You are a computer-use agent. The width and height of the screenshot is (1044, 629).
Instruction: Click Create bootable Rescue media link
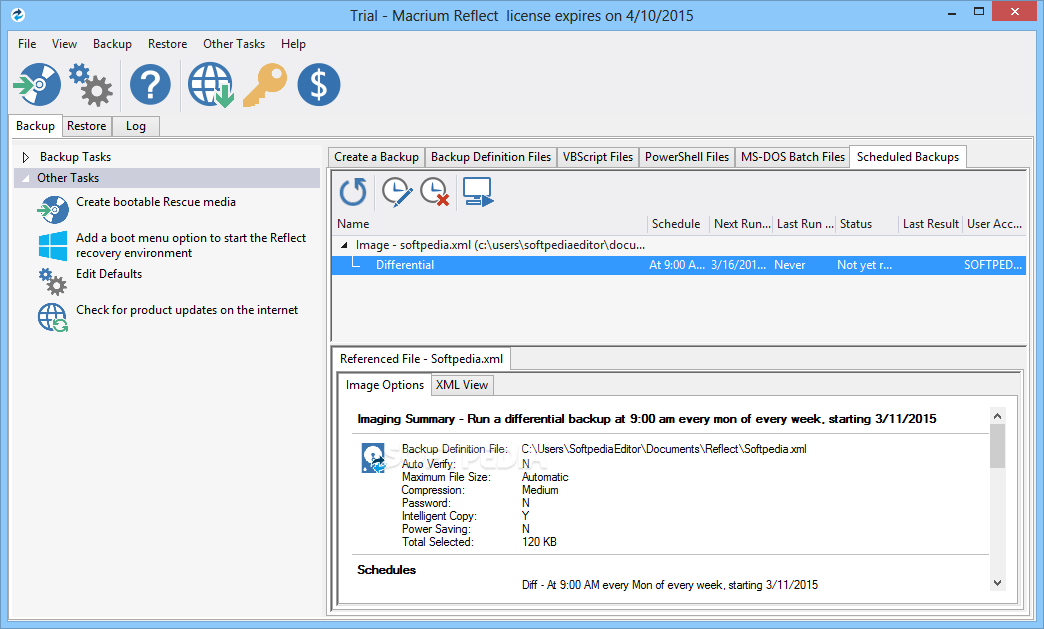click(x=156, y=202)
